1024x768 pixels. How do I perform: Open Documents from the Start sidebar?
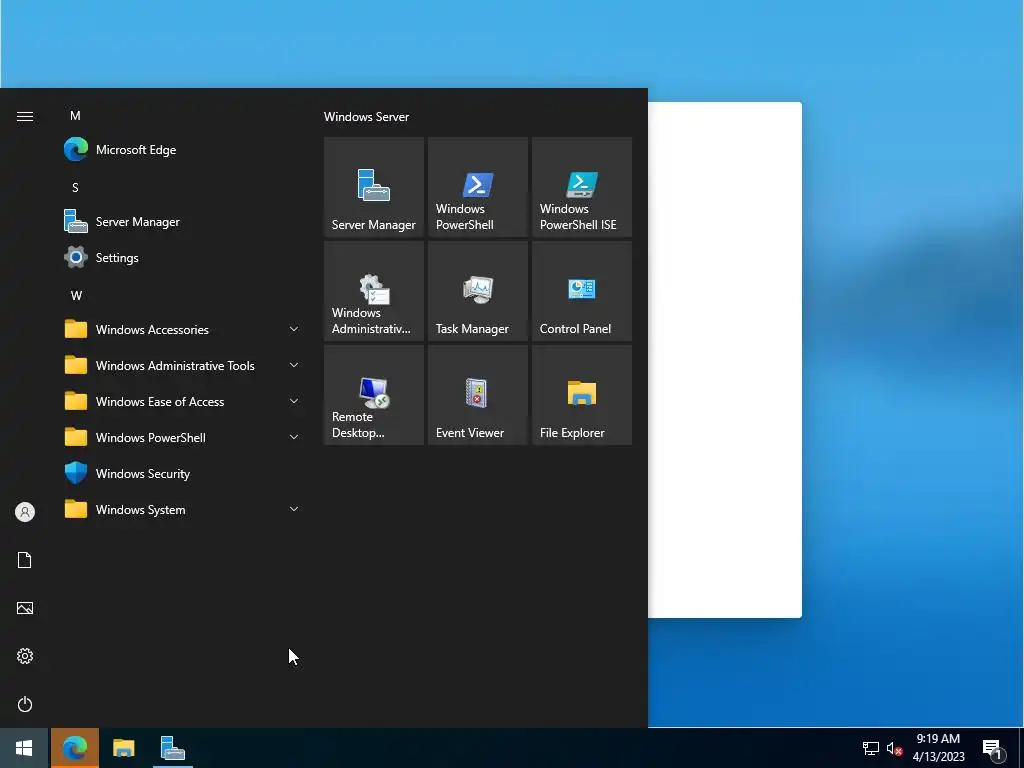[25, 560]
